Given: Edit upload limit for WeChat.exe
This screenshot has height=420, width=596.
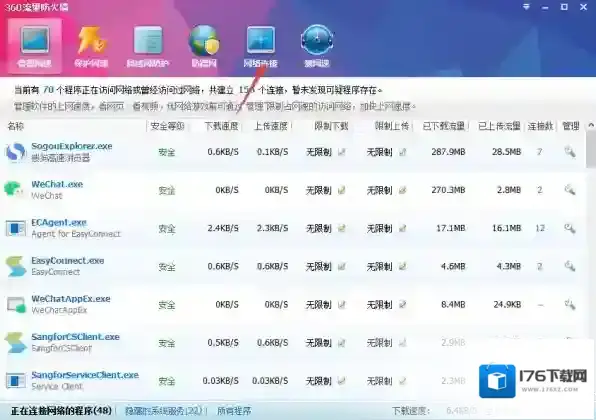Looking at the screenshot, I should (403, 190).
